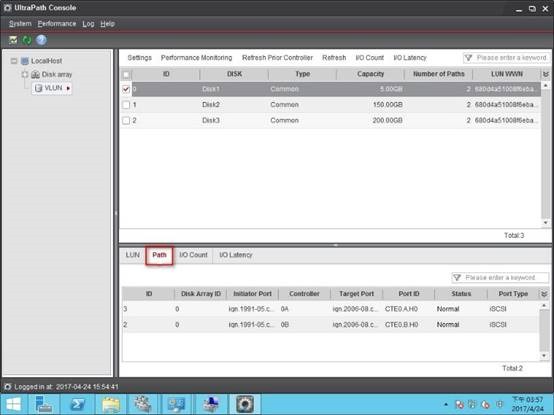Click the upper I/O Count button
The image size is (554, 415).
click(x=370, y=58)
